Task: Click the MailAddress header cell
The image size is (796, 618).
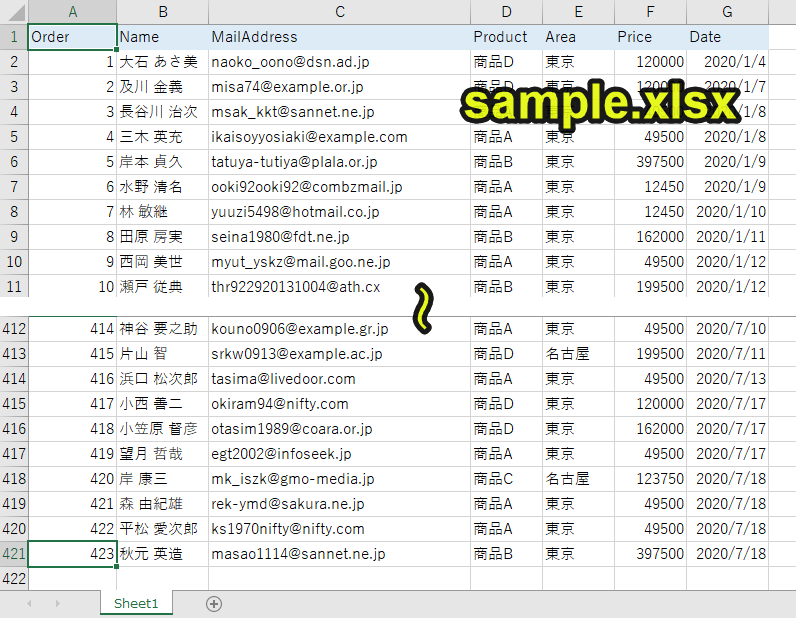Action: [340, 37]
